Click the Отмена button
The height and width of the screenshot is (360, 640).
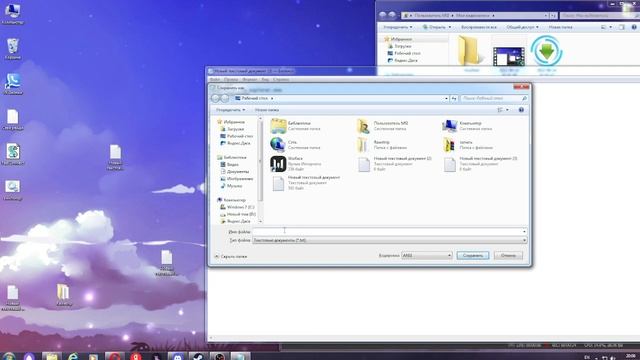point(508,256)
